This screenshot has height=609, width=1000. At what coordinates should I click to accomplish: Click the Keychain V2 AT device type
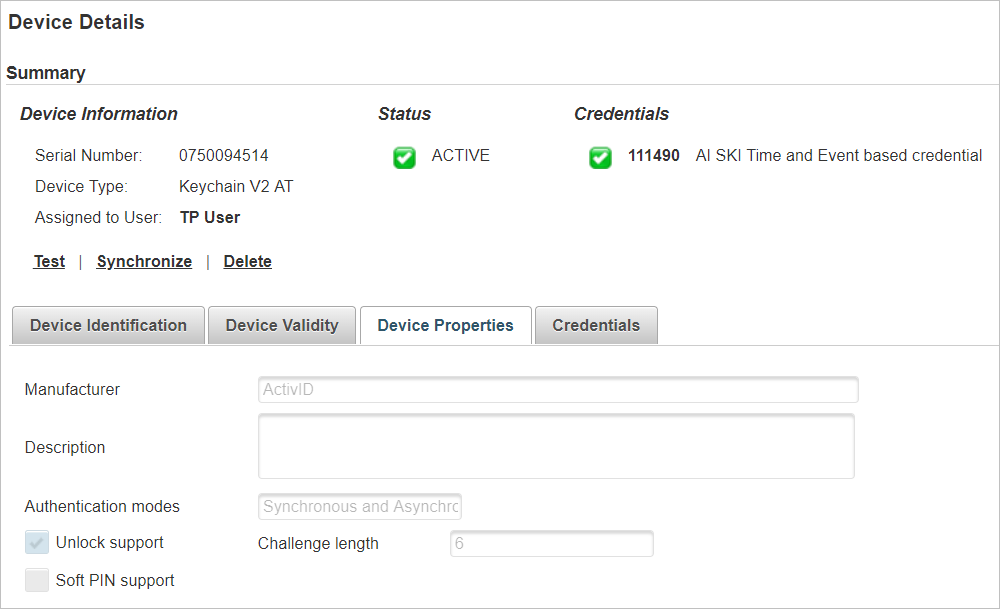236,186
